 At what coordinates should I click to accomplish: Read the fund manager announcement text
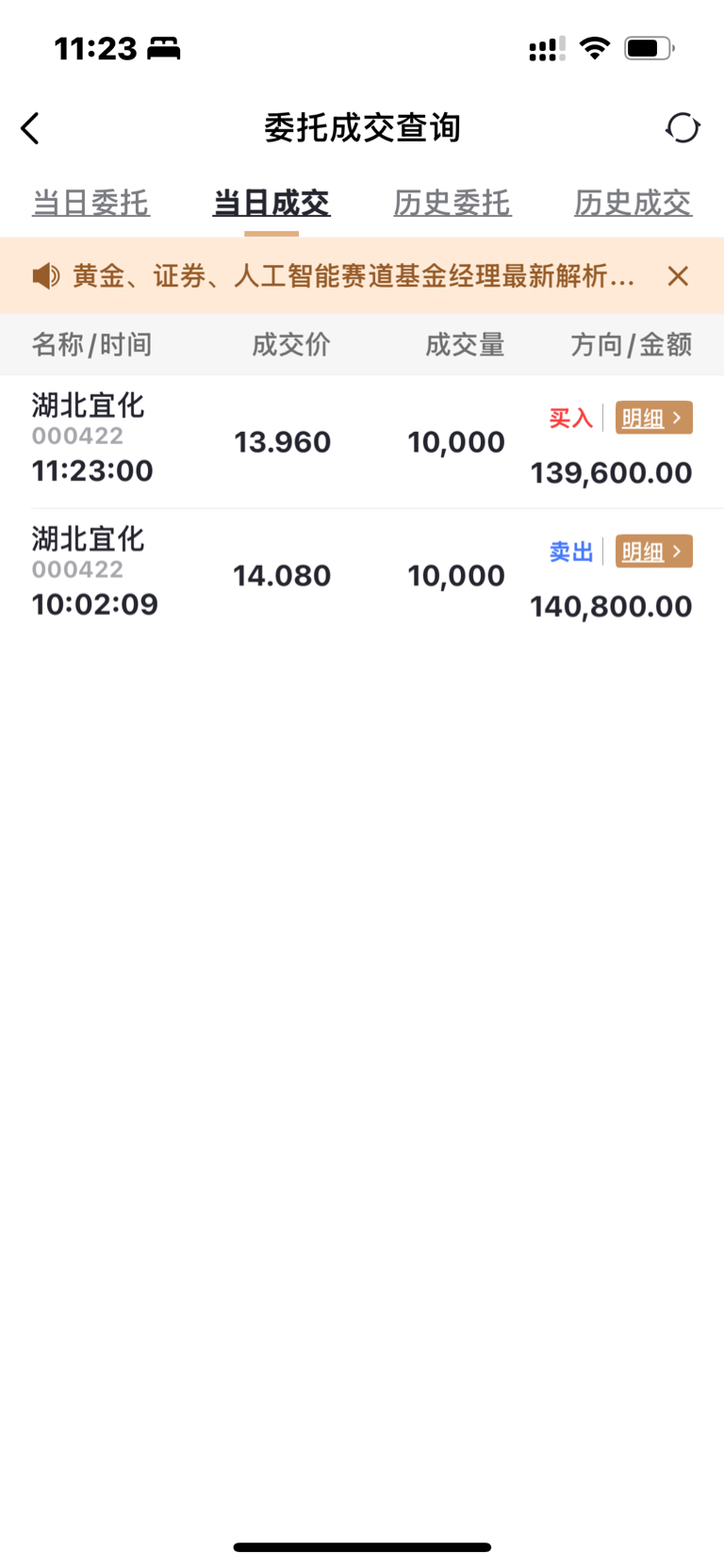coord(354,276)
